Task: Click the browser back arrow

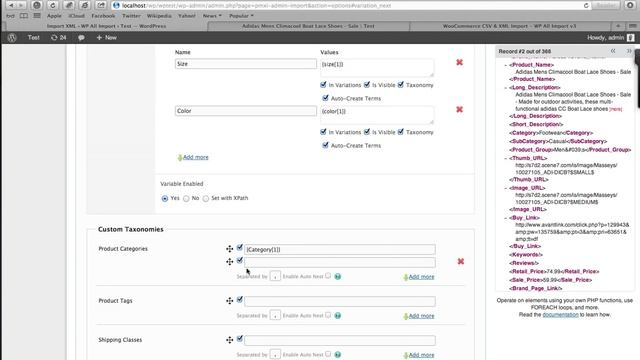Action: [x=11, y=5]
